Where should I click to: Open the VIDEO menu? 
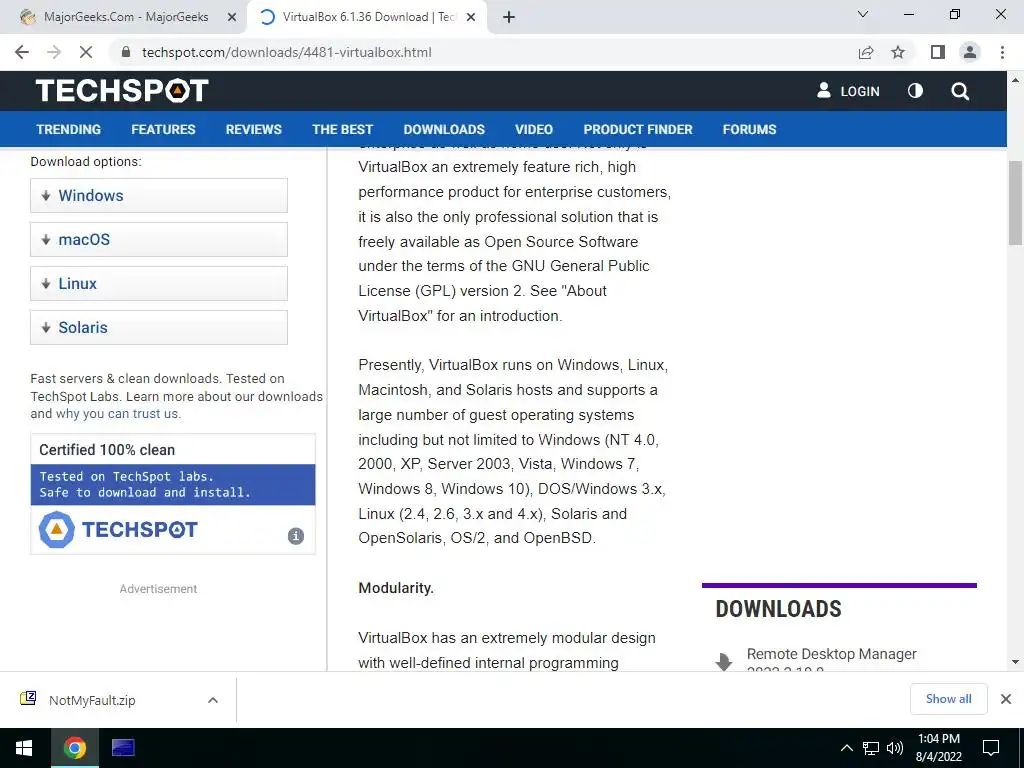534,129
